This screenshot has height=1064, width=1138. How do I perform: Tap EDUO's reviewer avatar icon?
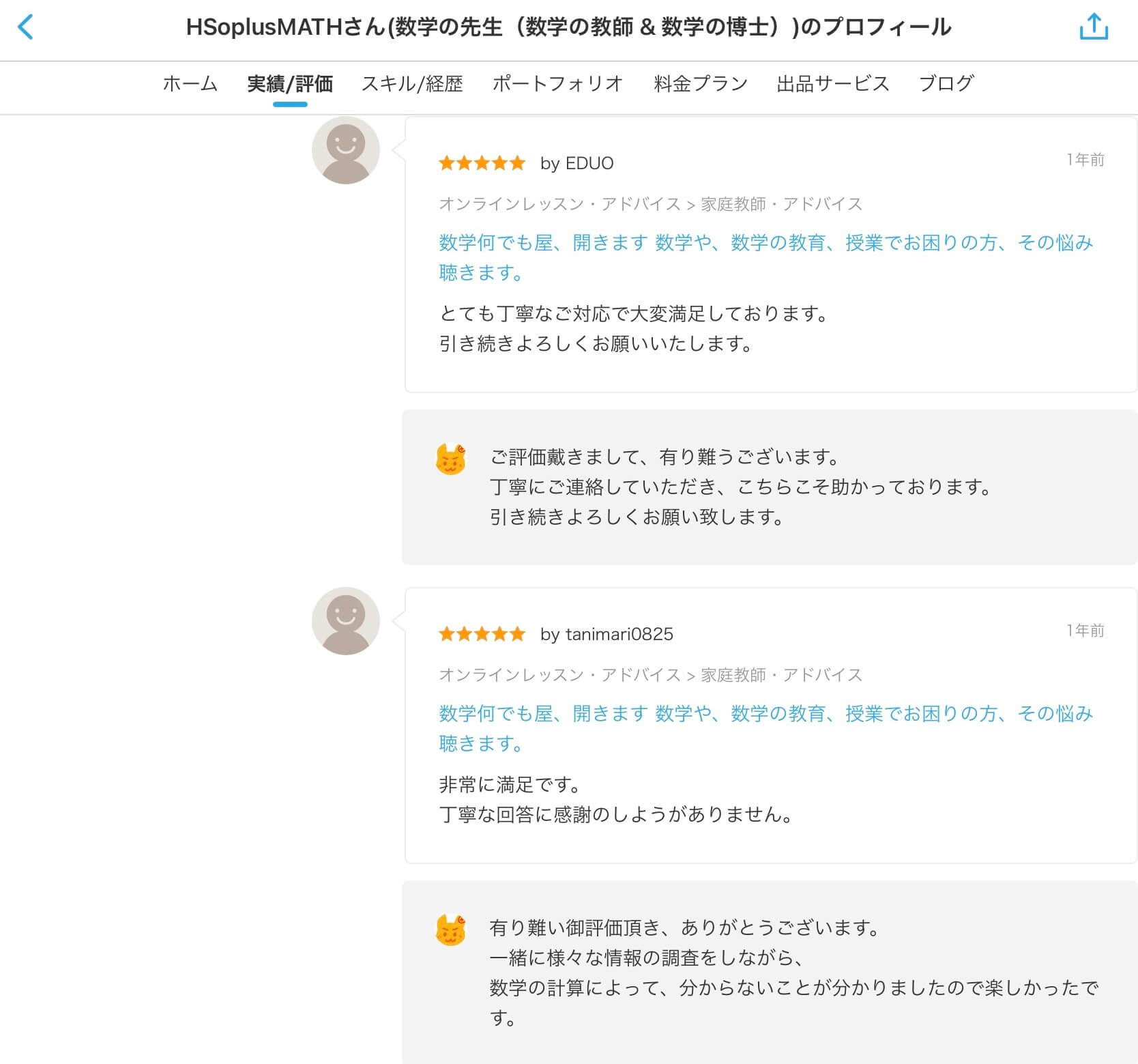(345, 151)
